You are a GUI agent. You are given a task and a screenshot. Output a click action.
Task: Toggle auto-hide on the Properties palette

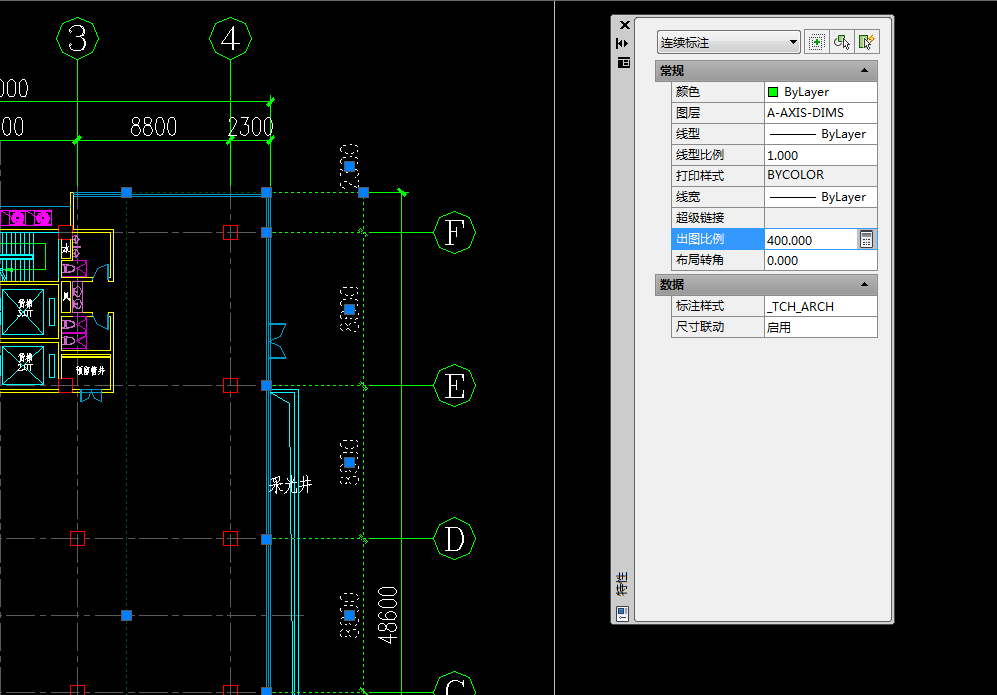(623, 44)
